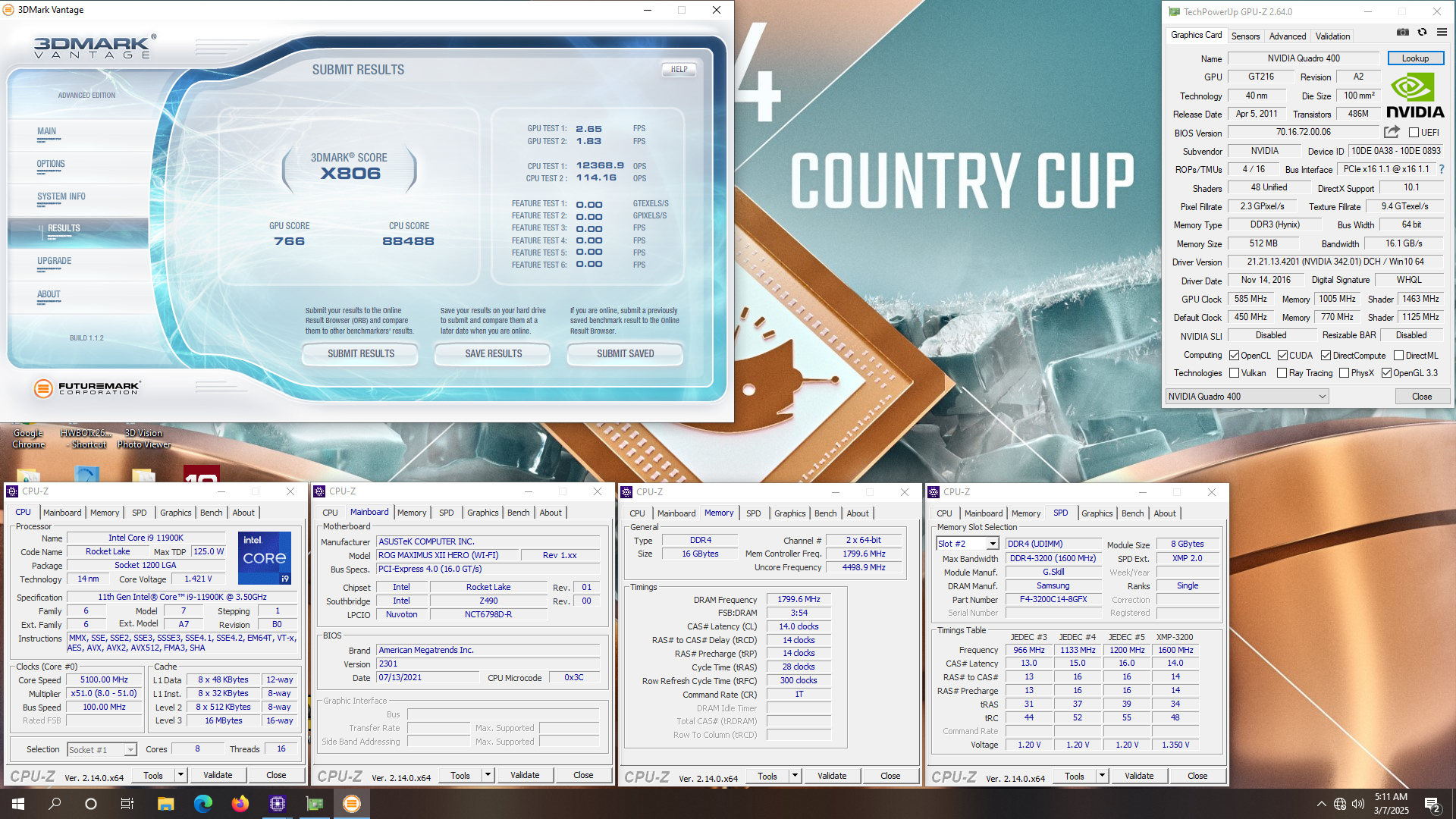Open the notification center icon

(1432, 804)
